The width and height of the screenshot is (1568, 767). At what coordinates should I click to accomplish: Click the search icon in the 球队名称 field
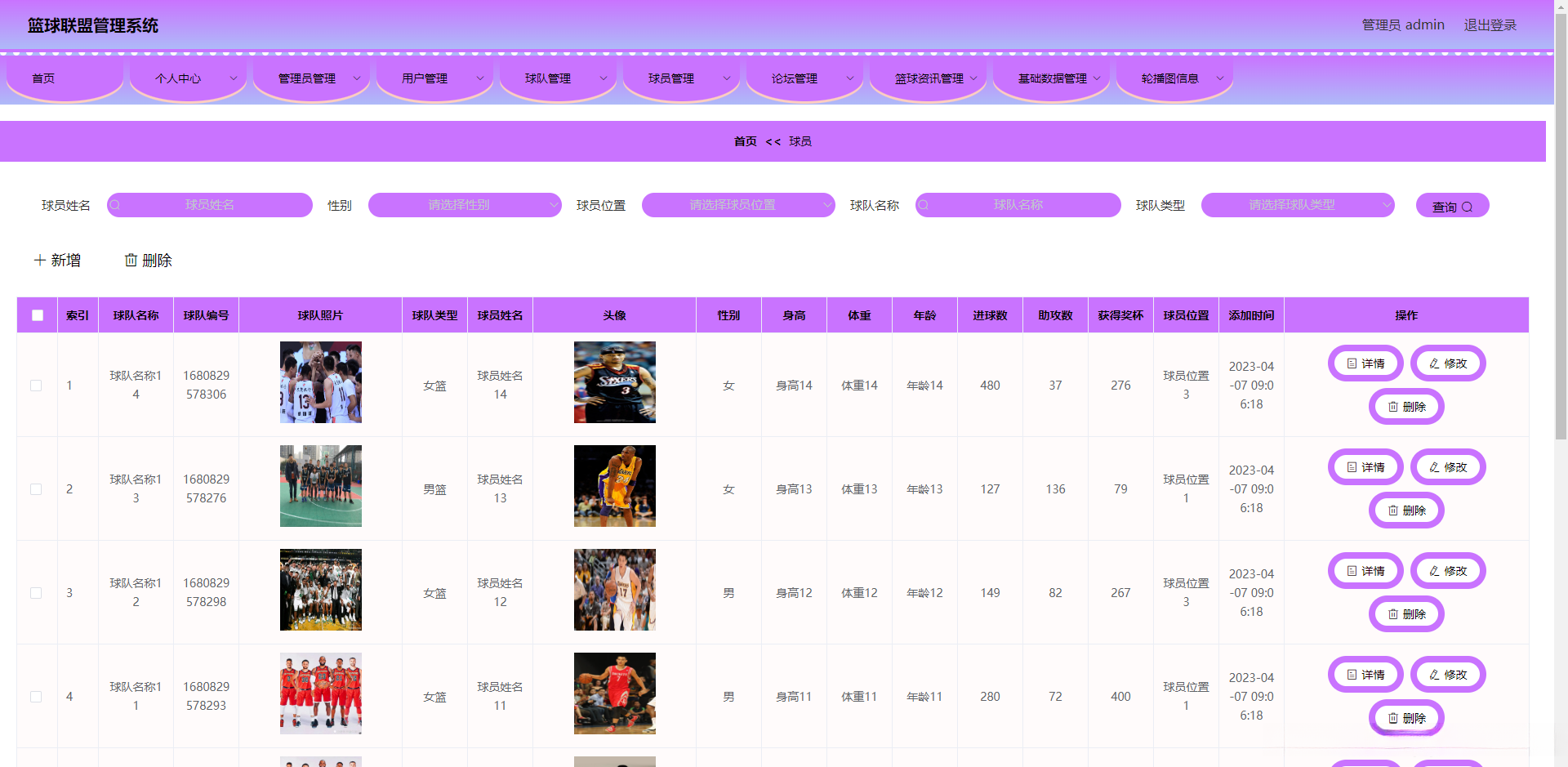[924, 205]
